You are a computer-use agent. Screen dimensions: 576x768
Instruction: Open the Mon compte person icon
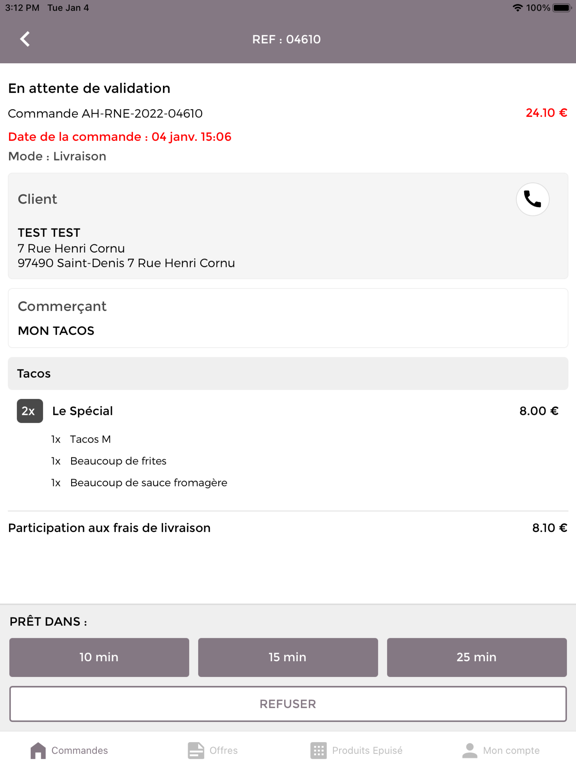pos(470,750)
